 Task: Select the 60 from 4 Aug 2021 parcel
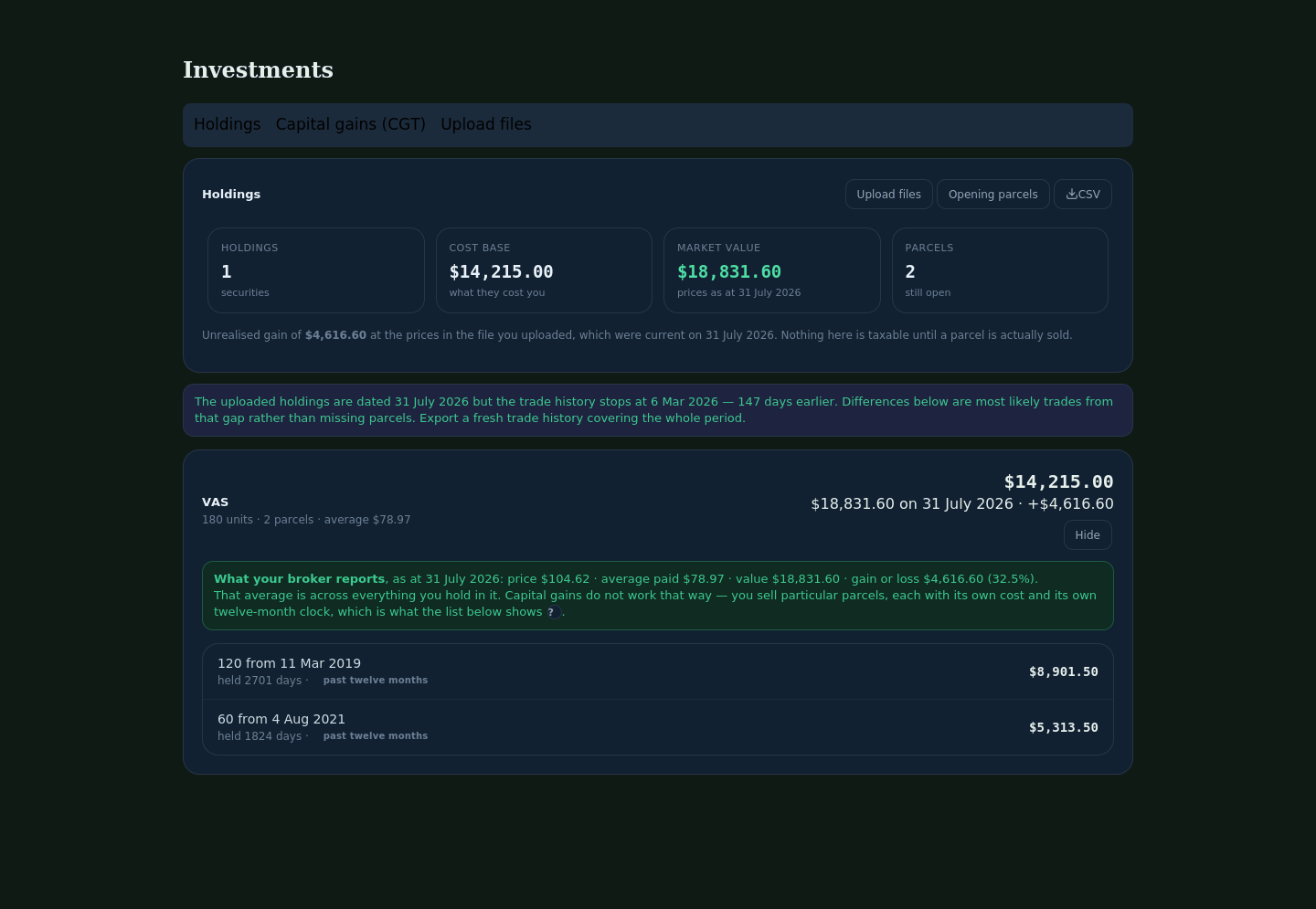pyautogui.click(x=658, y=727)
